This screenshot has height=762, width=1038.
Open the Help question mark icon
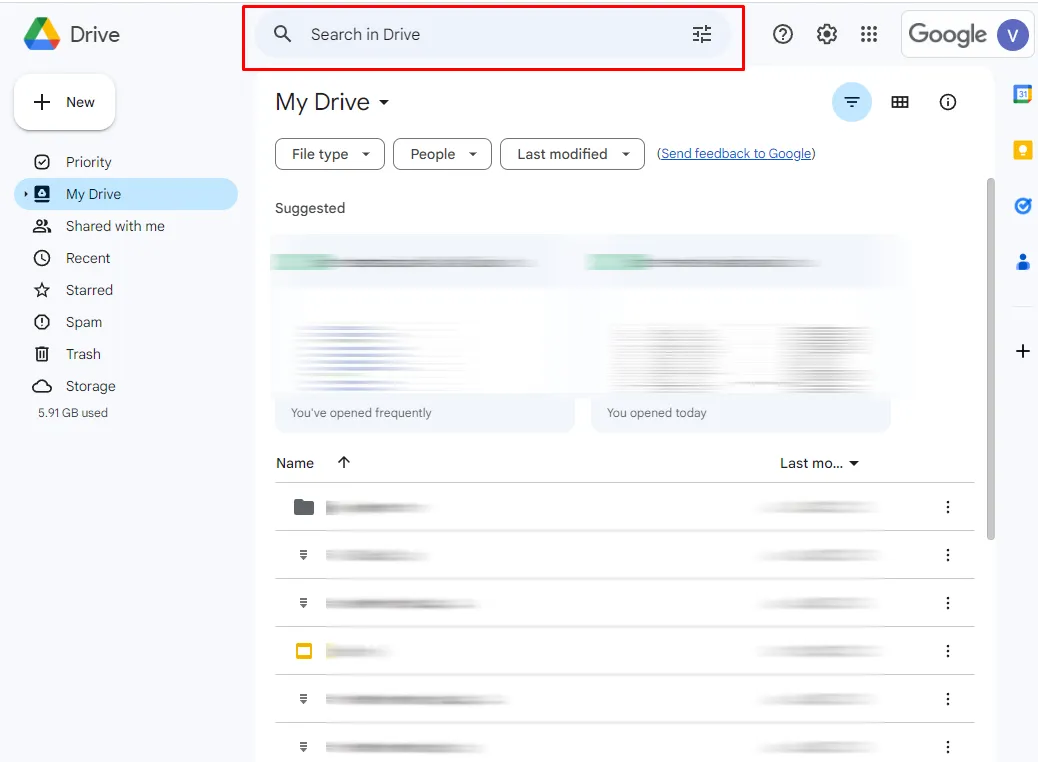783,34
